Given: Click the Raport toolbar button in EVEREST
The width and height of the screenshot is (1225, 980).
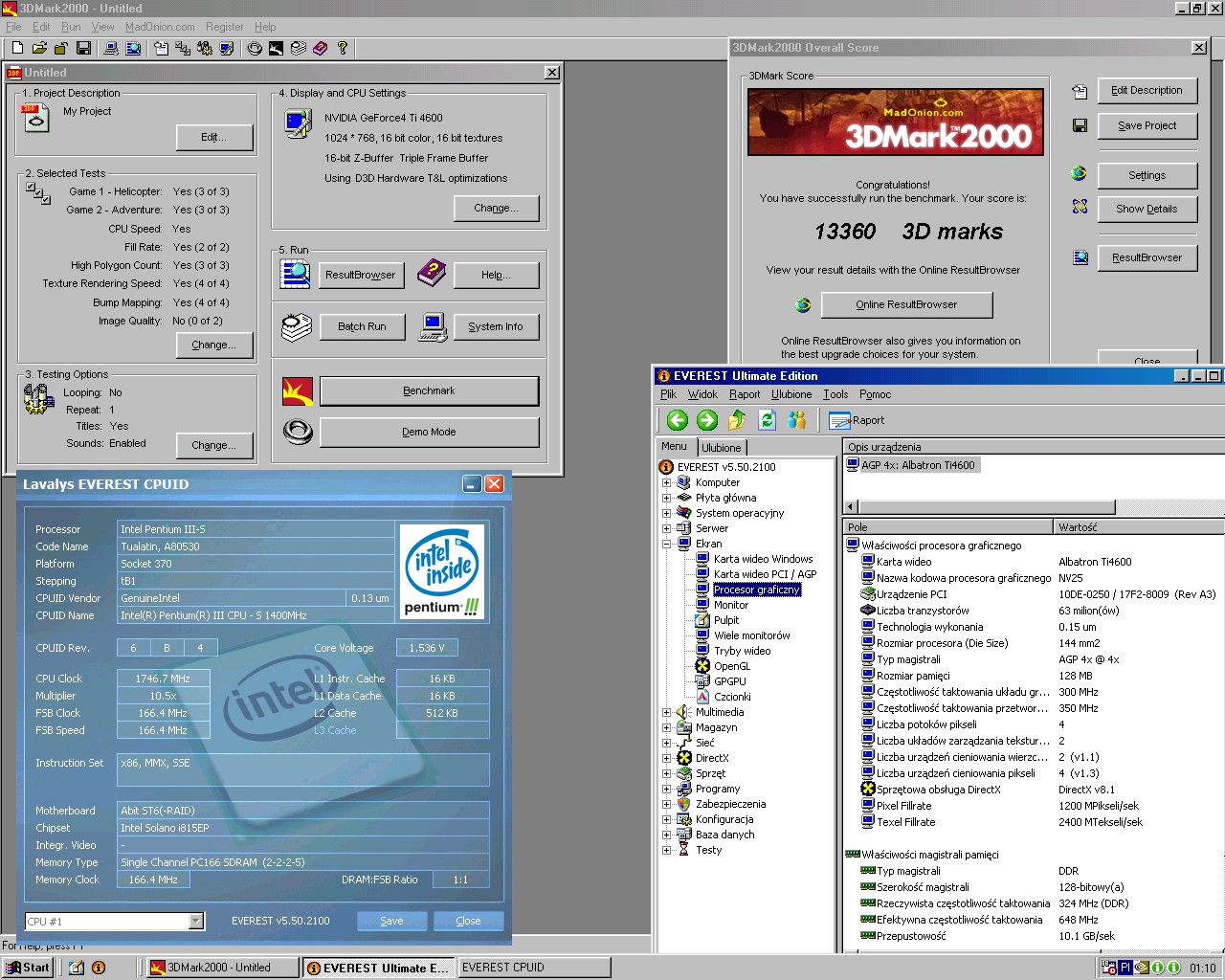Looking at the screenshot, I should point(857,420).
